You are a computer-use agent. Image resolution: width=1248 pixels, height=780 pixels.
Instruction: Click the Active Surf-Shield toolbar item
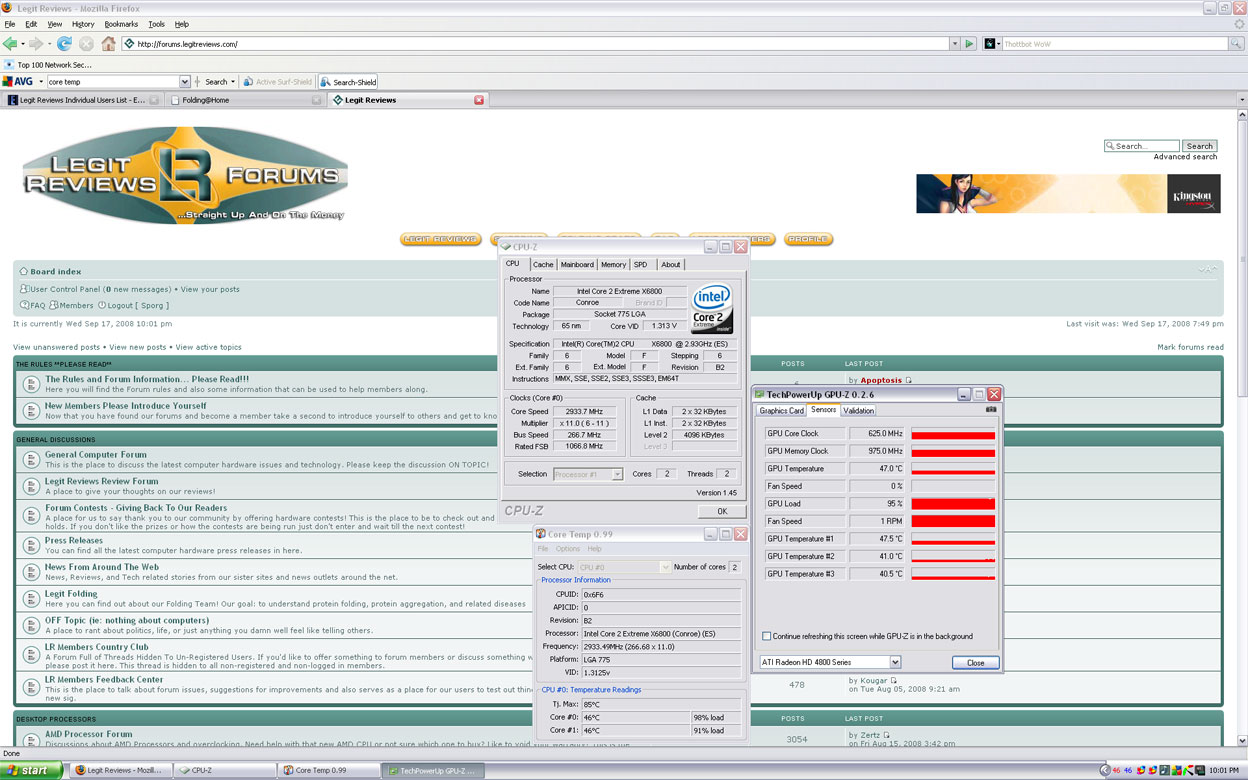click(277, 82)
